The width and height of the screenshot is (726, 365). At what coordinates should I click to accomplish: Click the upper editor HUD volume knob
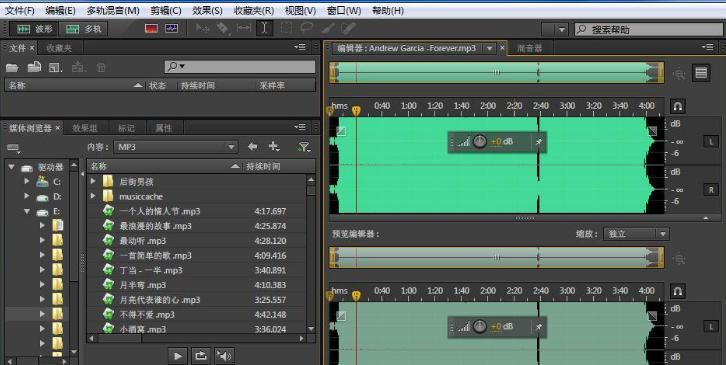[x=480, y=142]
